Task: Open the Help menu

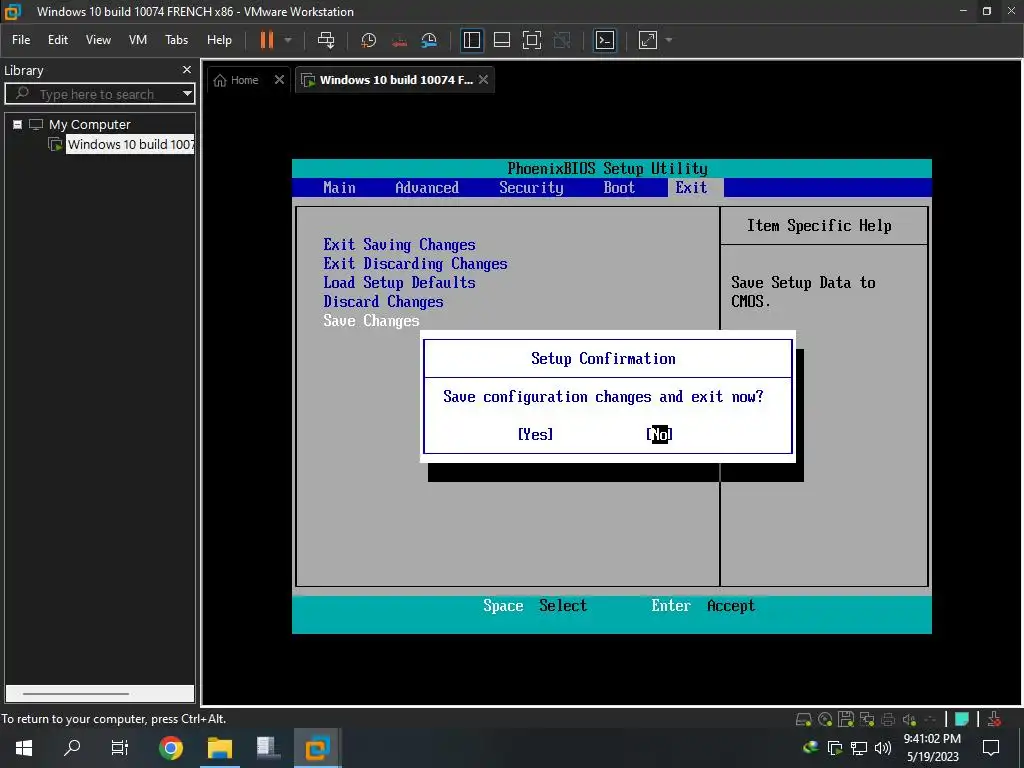Action: tap(219, 40)
